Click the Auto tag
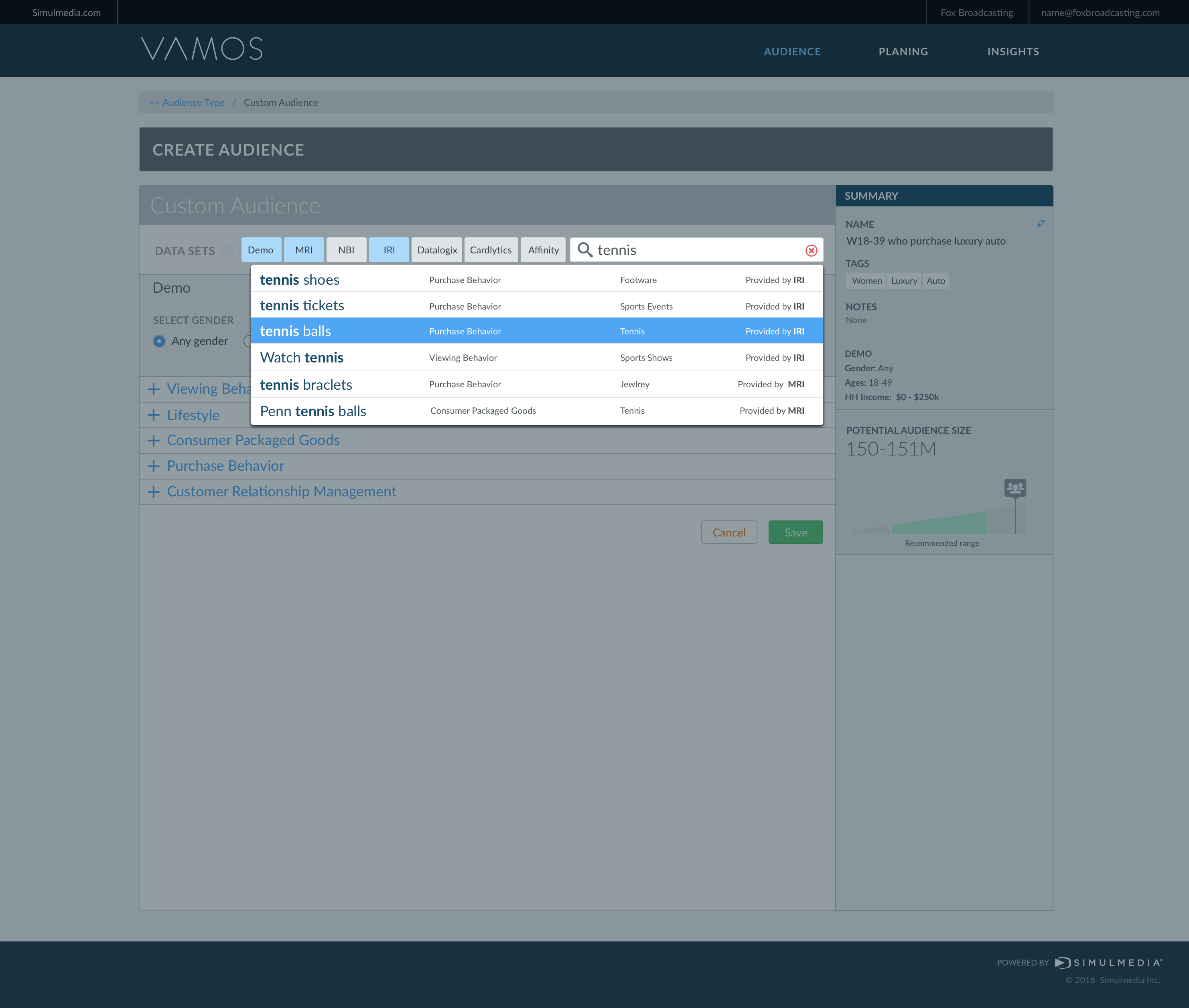Image resolution: width=1189 pixels, height=1008 pixels. 936,281
